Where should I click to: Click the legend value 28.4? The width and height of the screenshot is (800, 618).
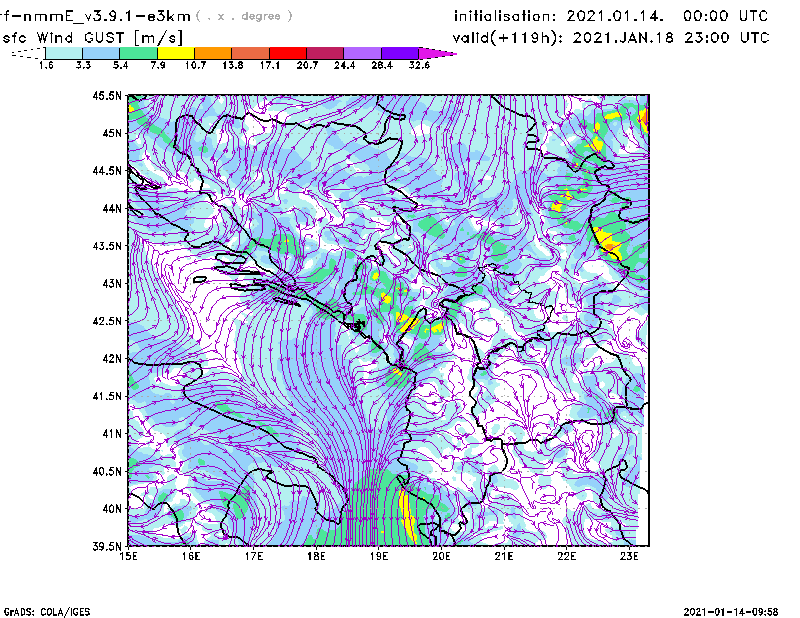[382, 65]
